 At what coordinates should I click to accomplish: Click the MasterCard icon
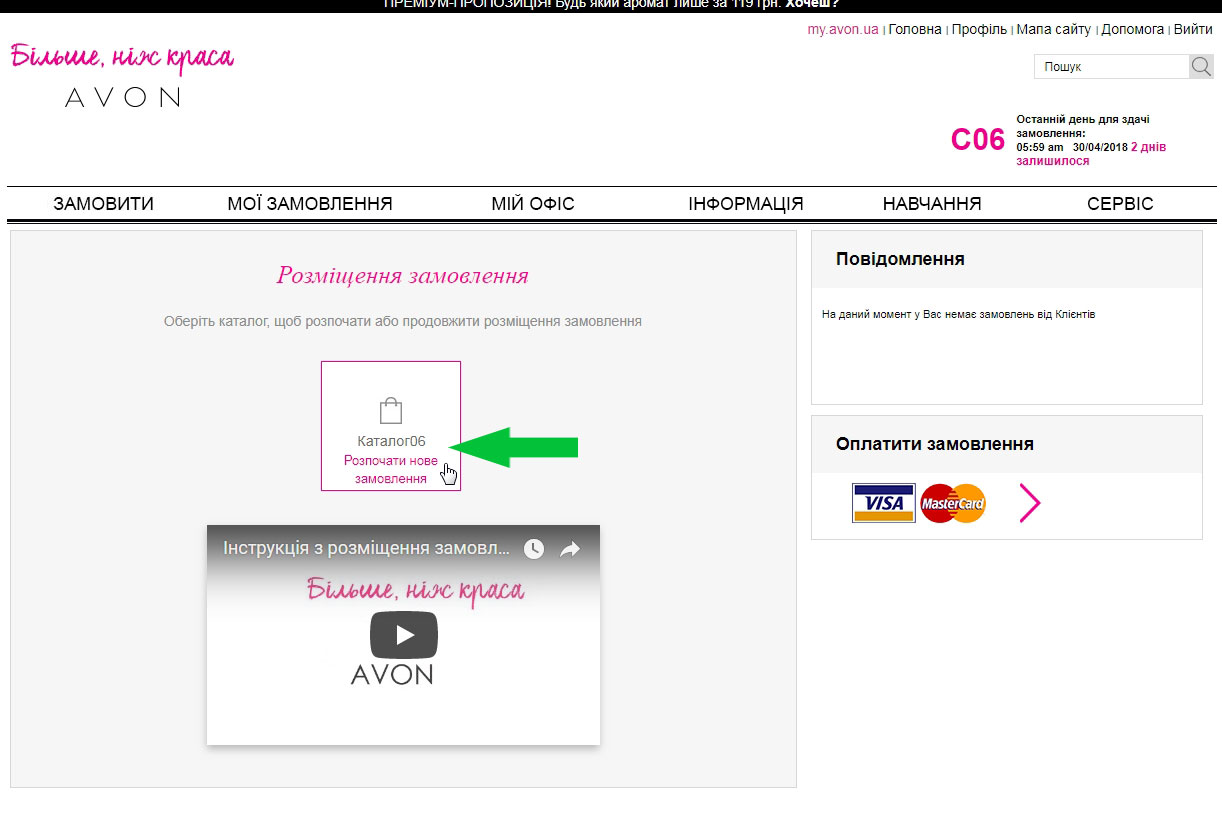(953, 503)
